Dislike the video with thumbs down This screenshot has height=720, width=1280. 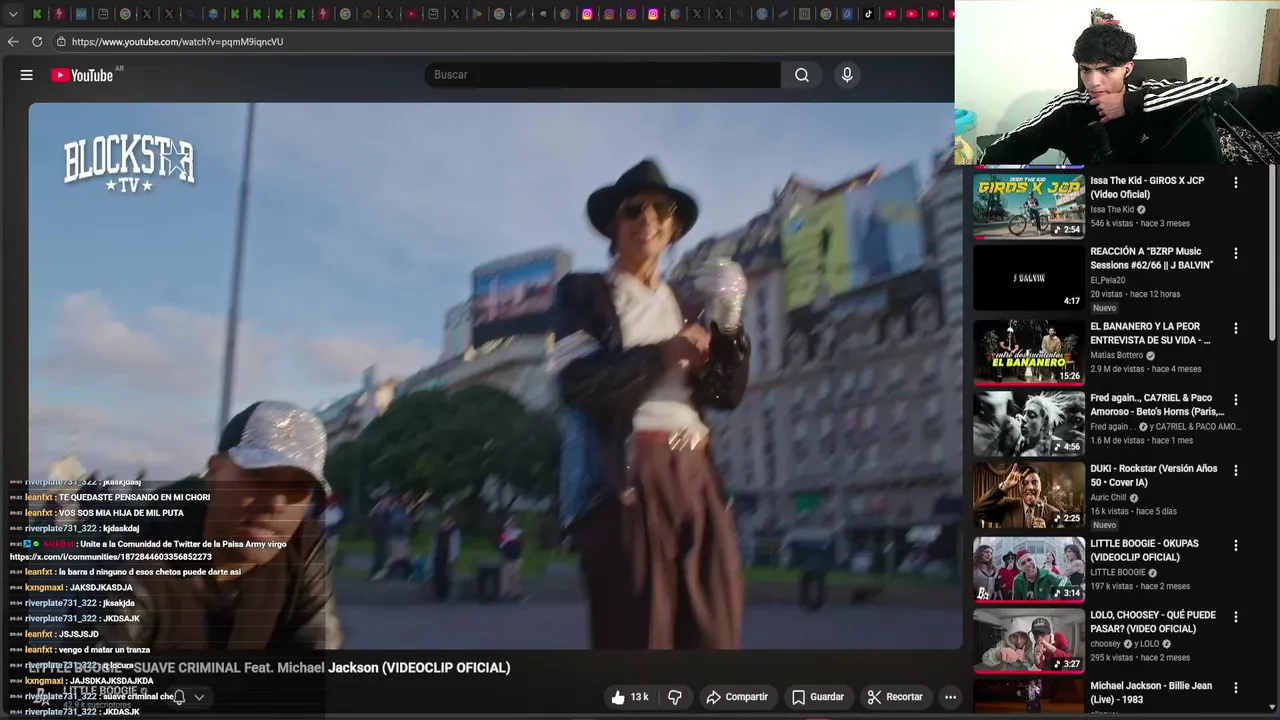pyautogui.click(x=675, y=697)
